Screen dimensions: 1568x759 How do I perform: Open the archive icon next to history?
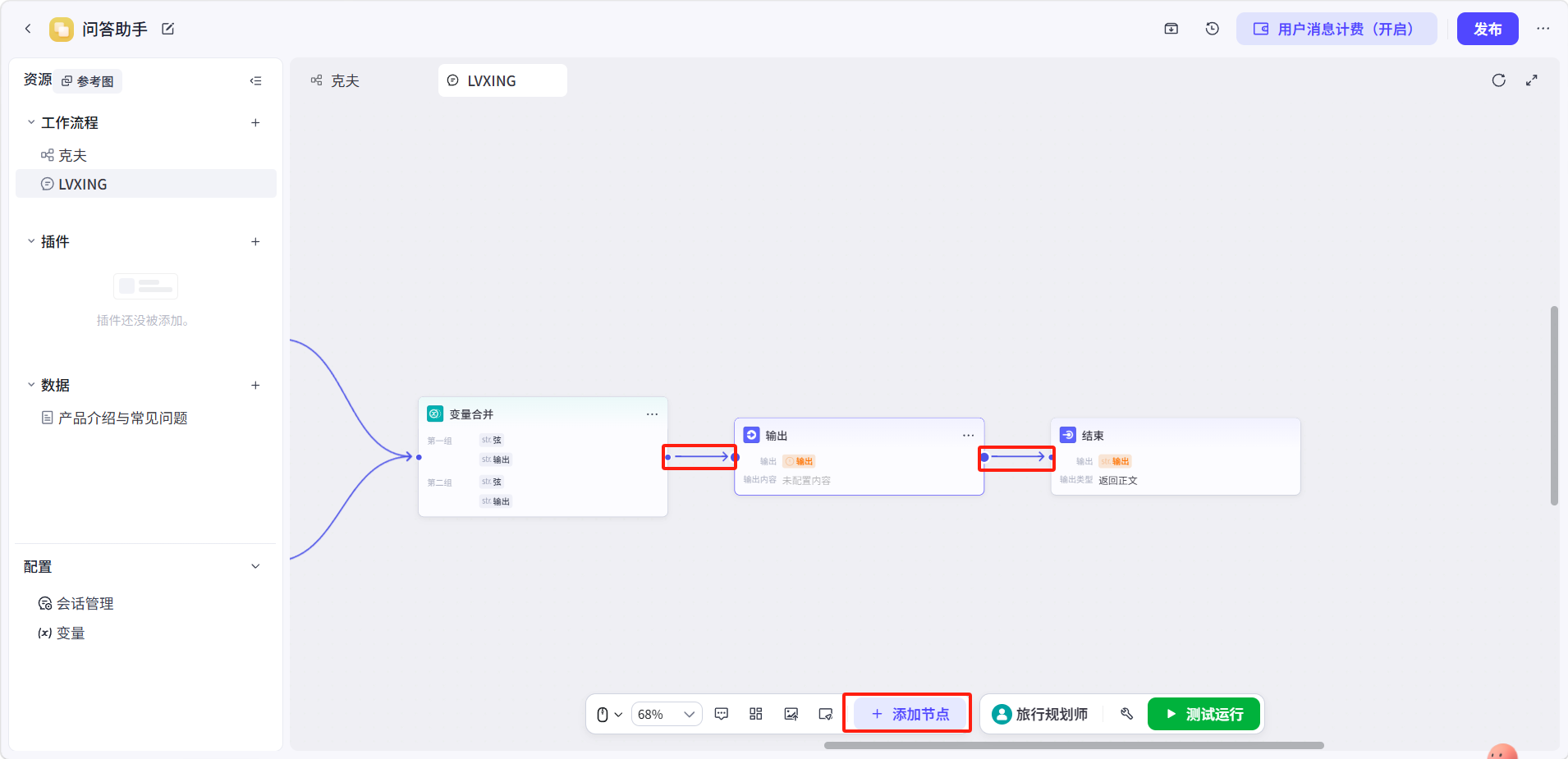point(1171,29)
